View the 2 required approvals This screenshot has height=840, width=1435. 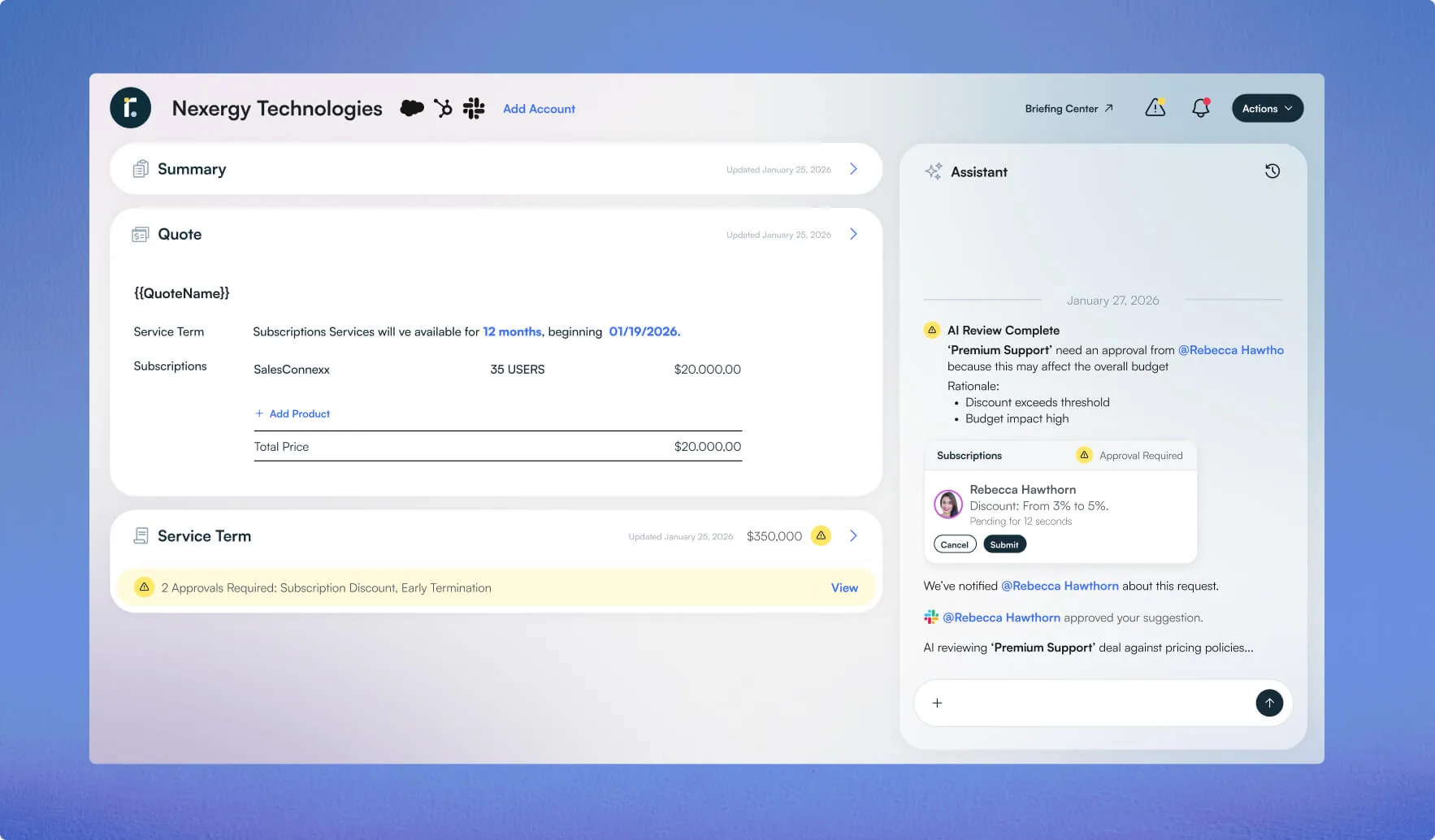[844, 588]
